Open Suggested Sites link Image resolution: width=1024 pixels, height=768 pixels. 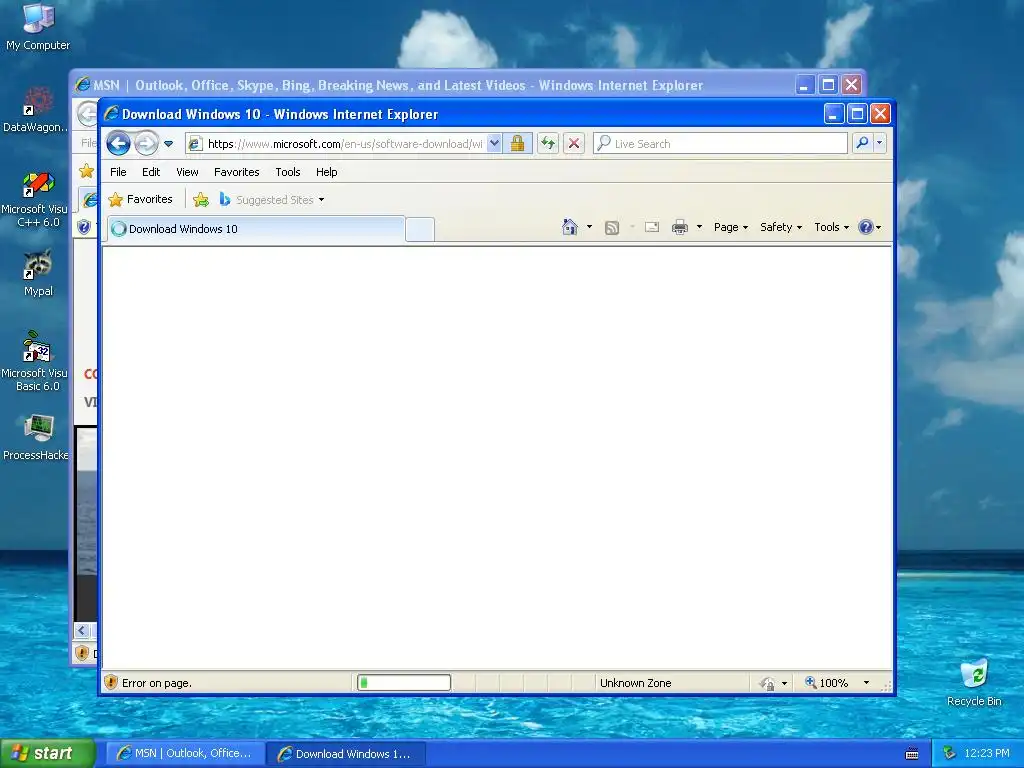(271, 200)
